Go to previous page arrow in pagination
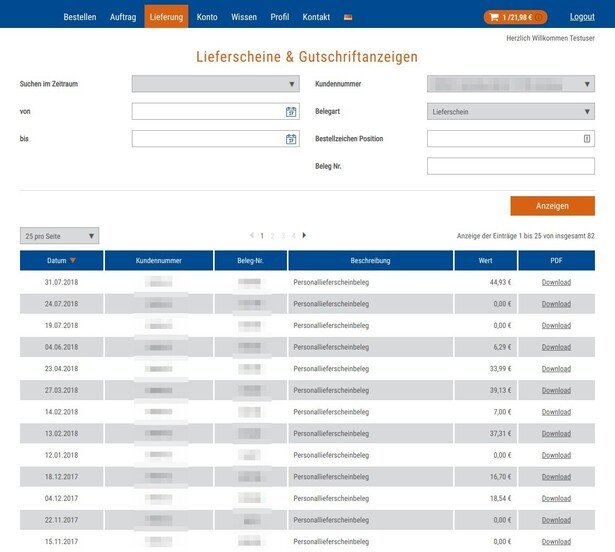This screenshot has width=615, height=552. click(252, 235)
